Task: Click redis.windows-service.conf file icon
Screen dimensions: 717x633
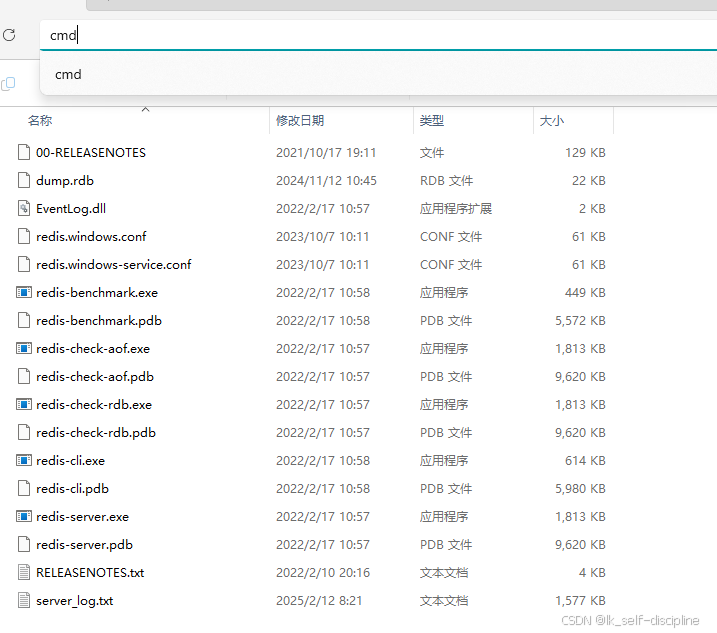Action: 24,264
